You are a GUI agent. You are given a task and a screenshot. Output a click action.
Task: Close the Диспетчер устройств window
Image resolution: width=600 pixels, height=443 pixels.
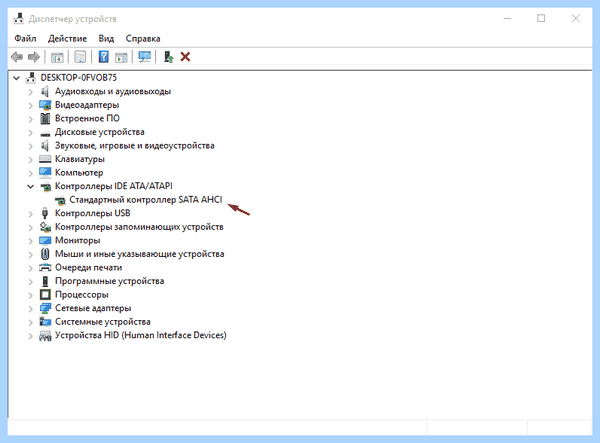tap(576, 18)
